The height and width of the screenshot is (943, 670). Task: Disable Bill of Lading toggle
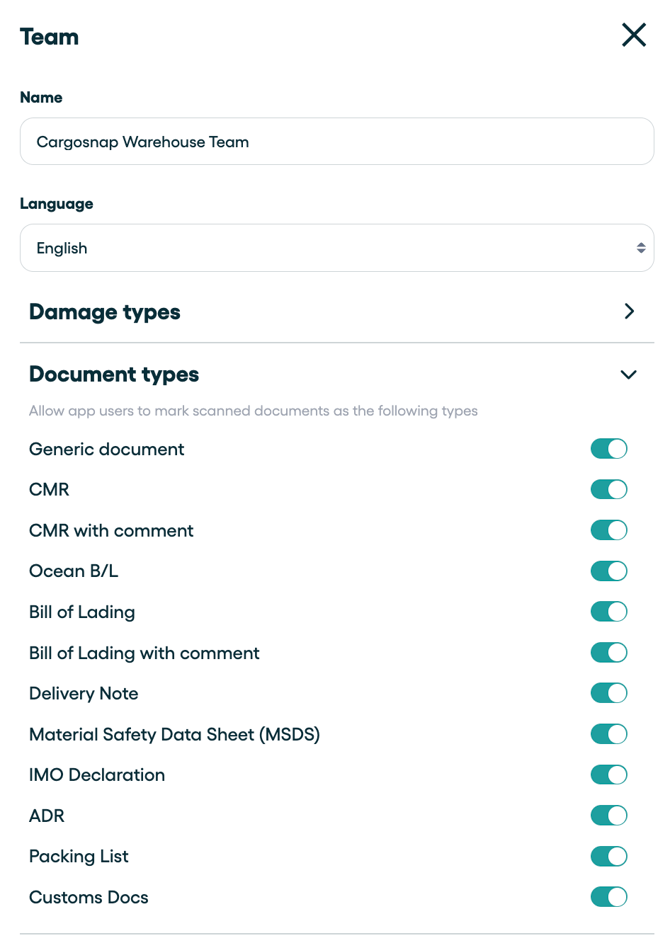(x=608, y=612)
